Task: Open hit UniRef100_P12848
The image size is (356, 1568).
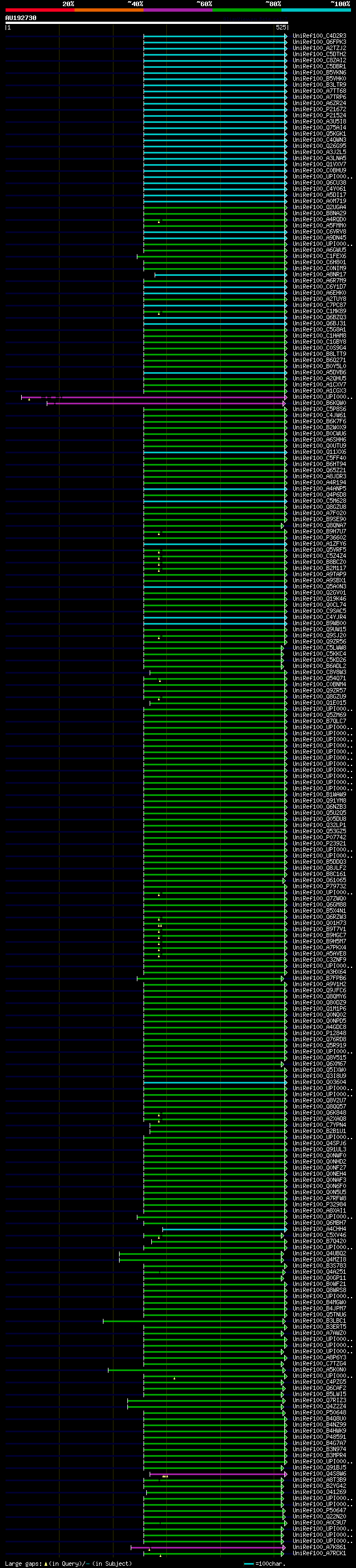Action: click(x=319, y=1033)
